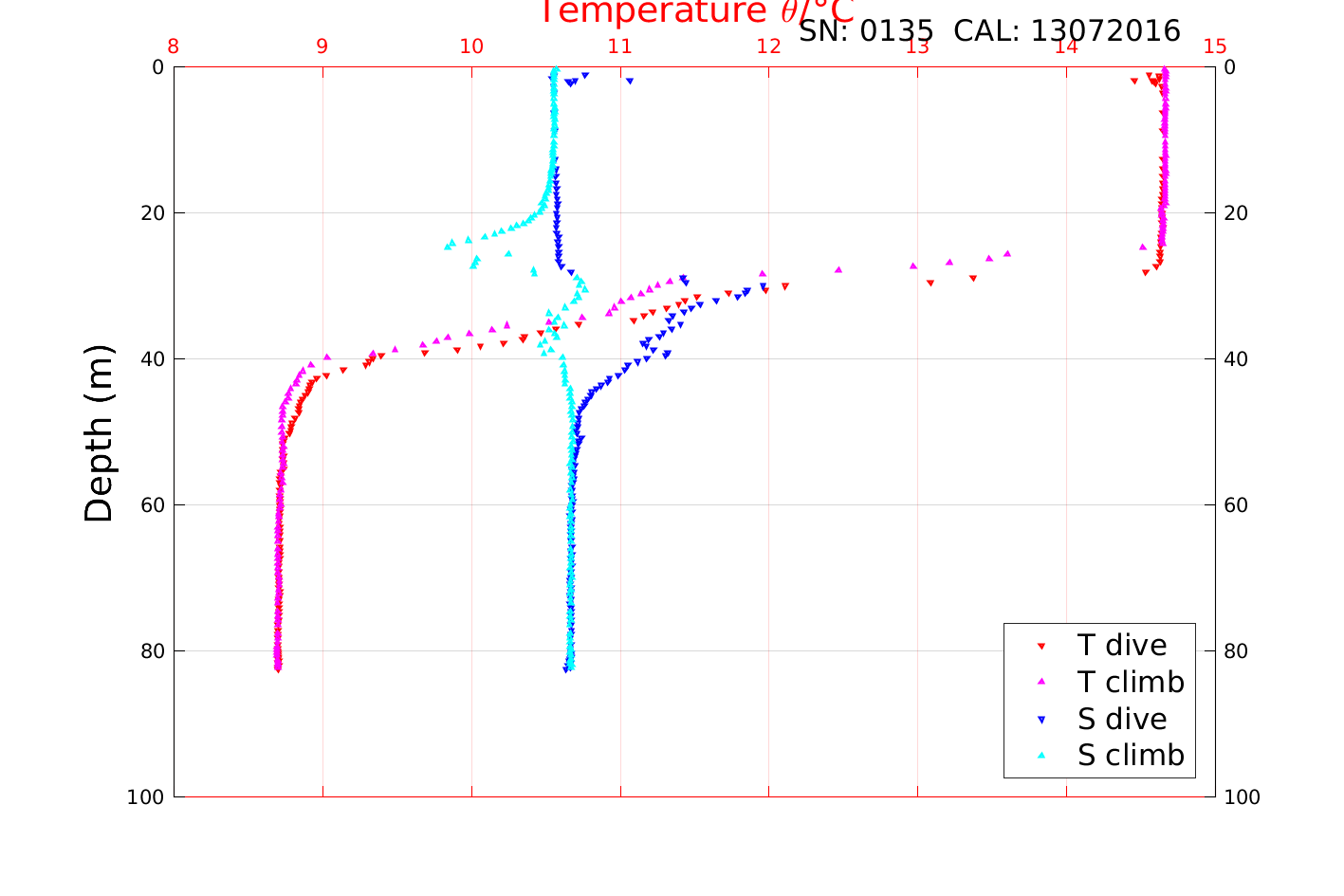This screenshot has height=896, width=1344.
Task: Click the 'Depth (m)' axis label
Action: (x=99, y=433)
